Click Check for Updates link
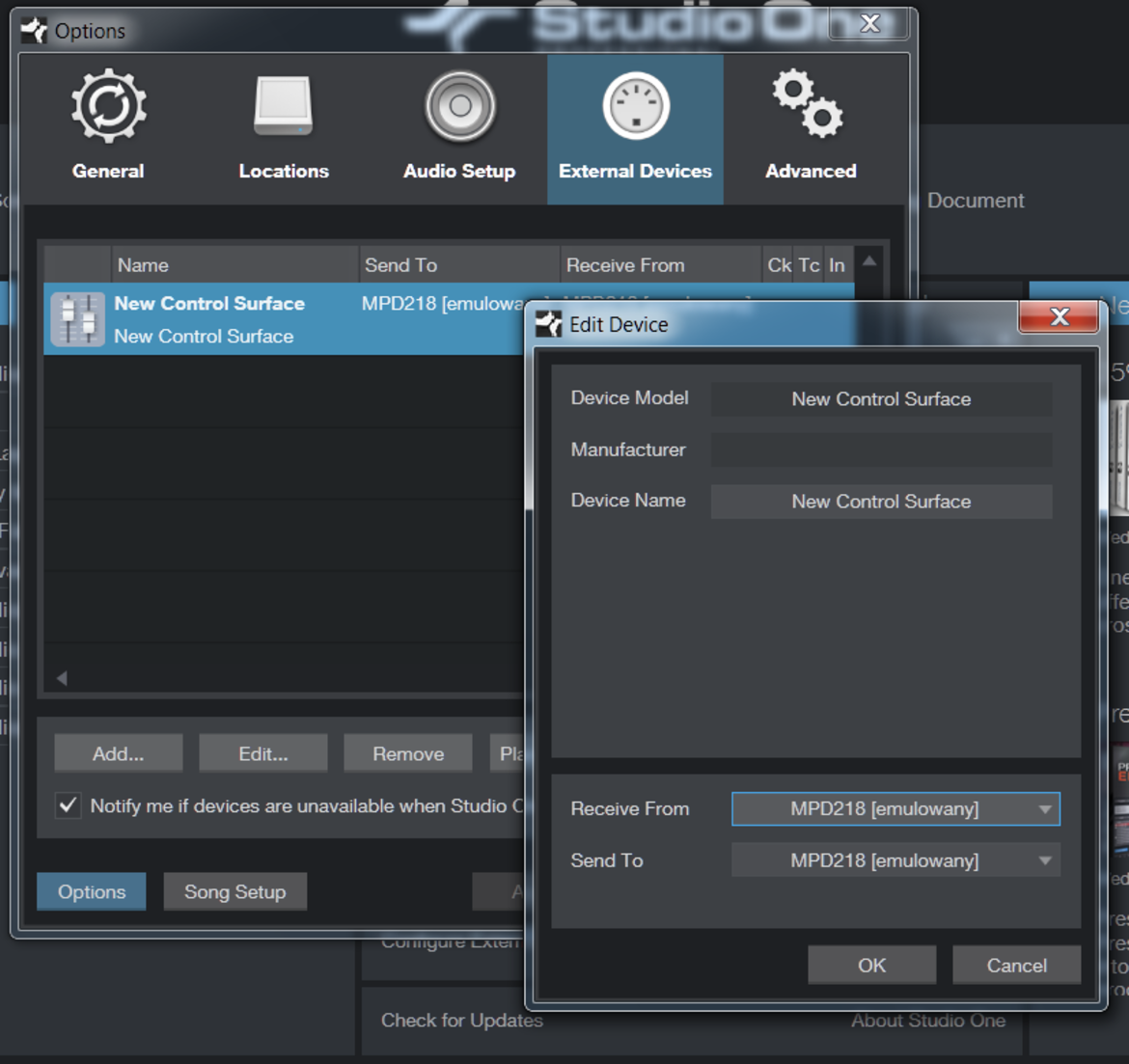 pos(461,1020)
